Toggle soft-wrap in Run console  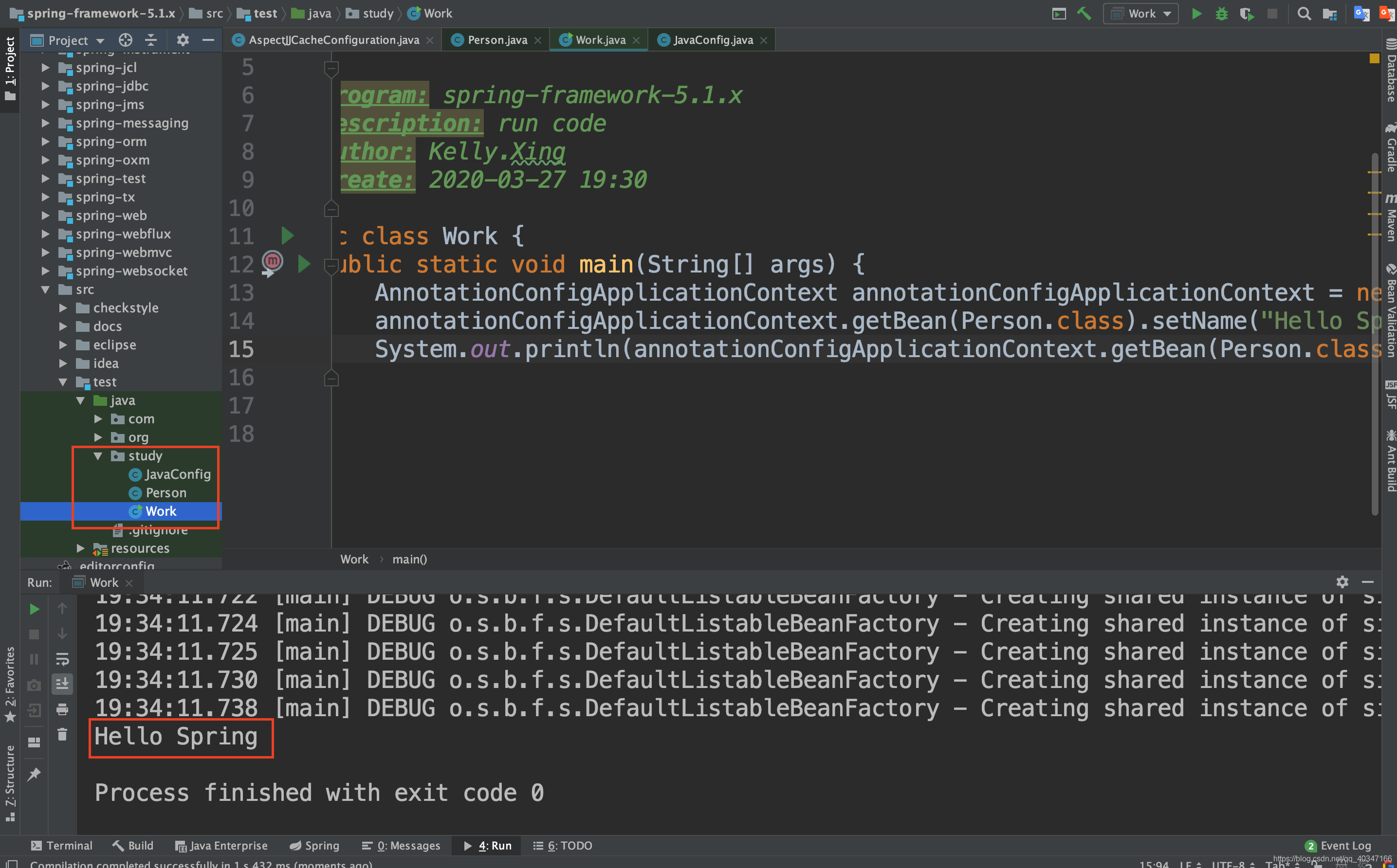click(62, 659)
